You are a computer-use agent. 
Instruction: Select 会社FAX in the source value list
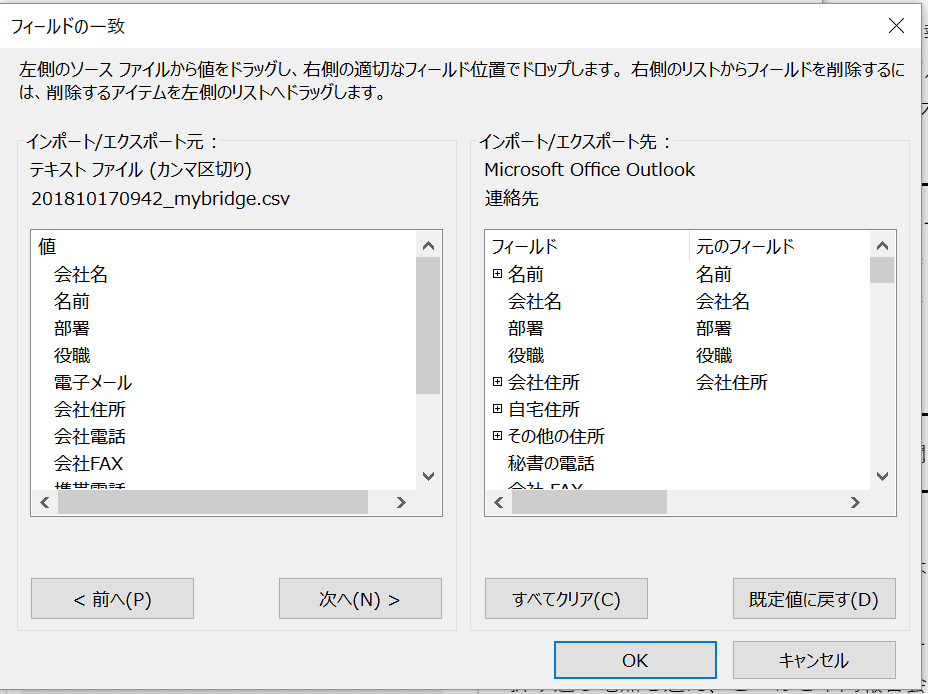coord(89,463)
